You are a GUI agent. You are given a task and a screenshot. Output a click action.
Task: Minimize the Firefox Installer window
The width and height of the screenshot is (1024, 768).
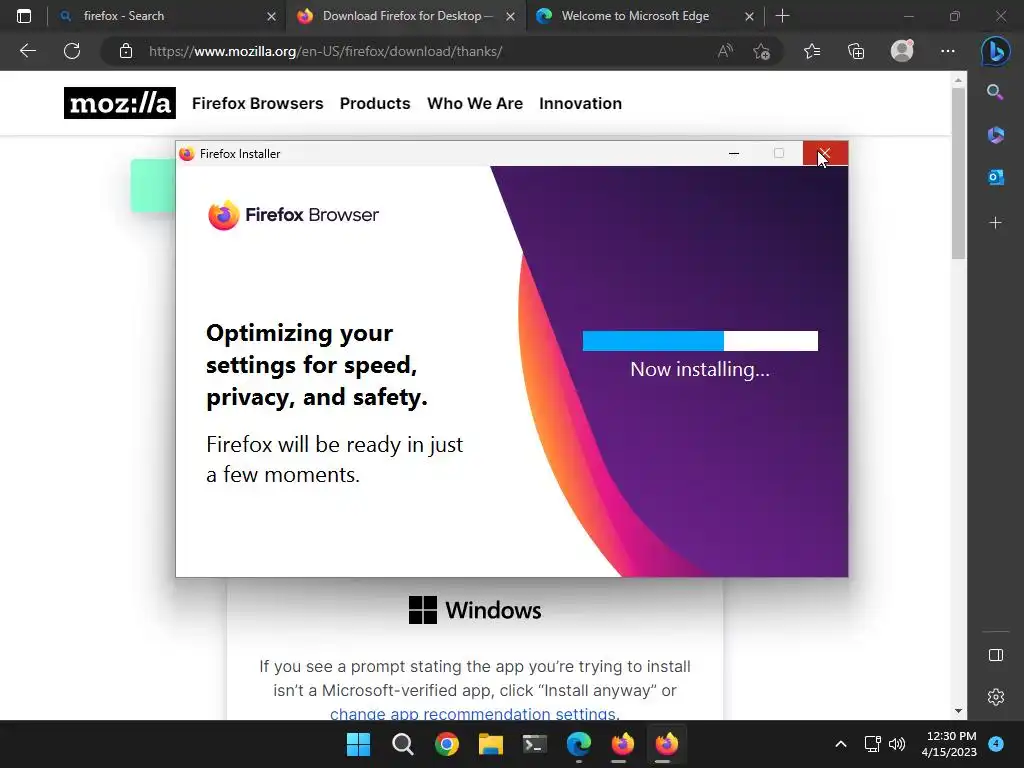click(734, 153)
